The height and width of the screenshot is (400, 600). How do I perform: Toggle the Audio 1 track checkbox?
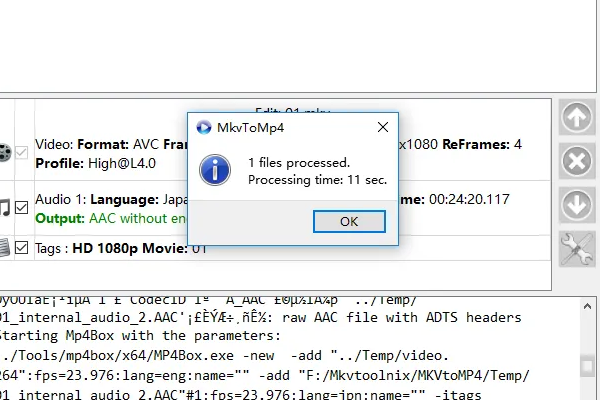click(21, 208)
